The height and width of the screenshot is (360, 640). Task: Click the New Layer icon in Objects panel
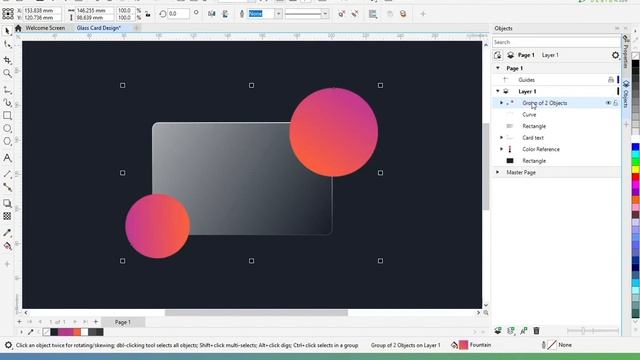tap(498, 331)
